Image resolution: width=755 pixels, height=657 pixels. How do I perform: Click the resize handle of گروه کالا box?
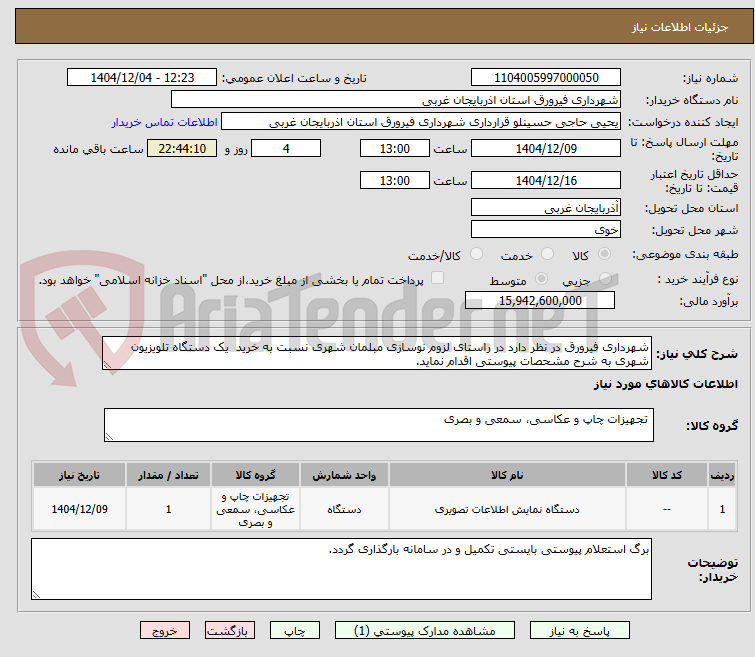(x=109, y=437)
